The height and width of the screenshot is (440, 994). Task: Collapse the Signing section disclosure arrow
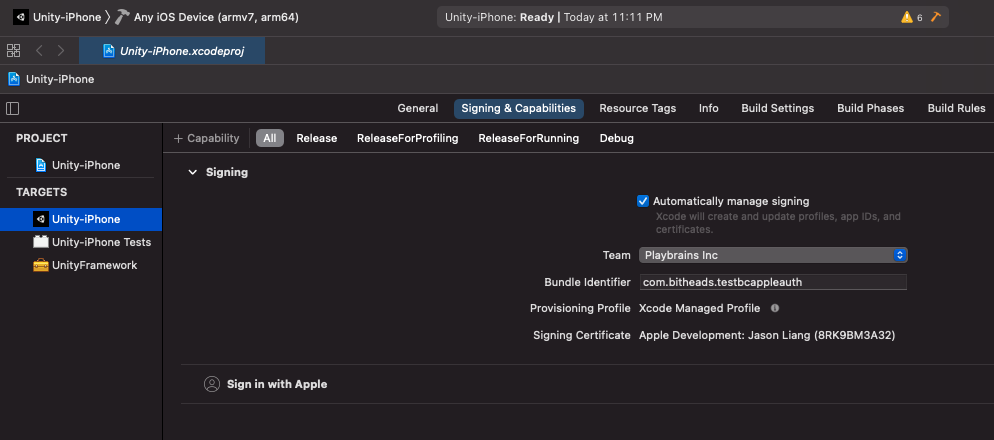click(193, 172)
